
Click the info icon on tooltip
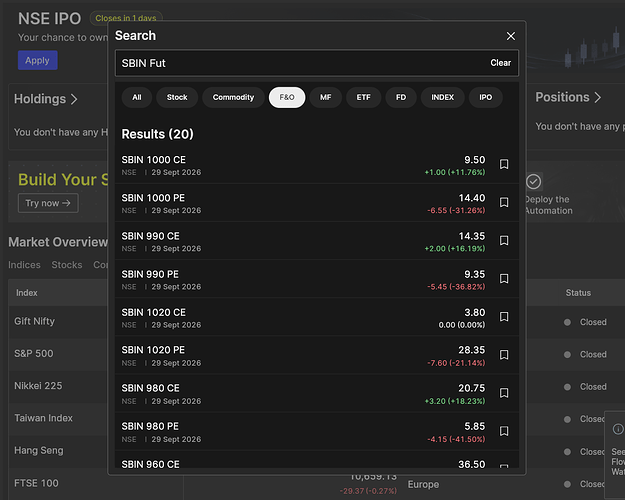coord(618,429)
